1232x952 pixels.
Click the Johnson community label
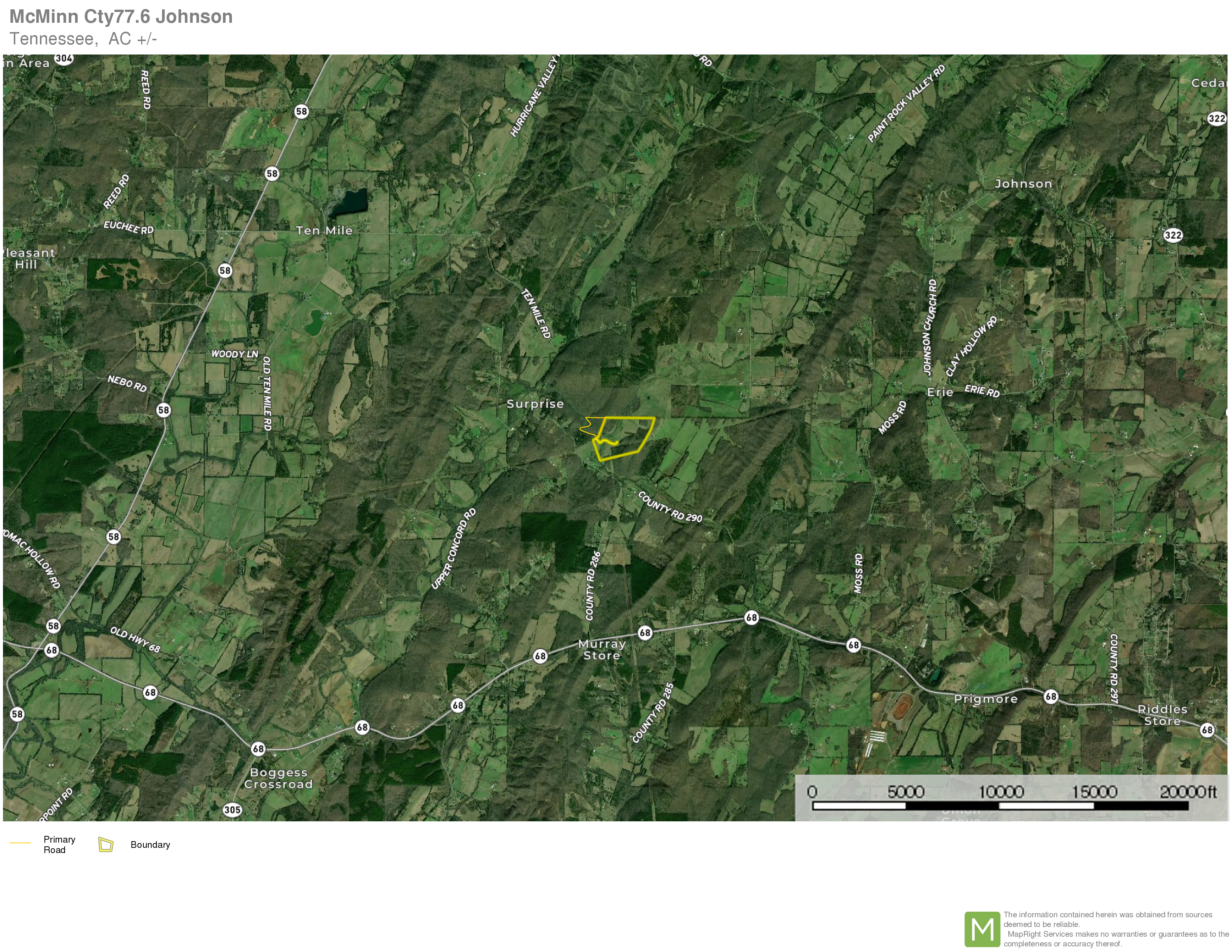[x=1023, y=184]
